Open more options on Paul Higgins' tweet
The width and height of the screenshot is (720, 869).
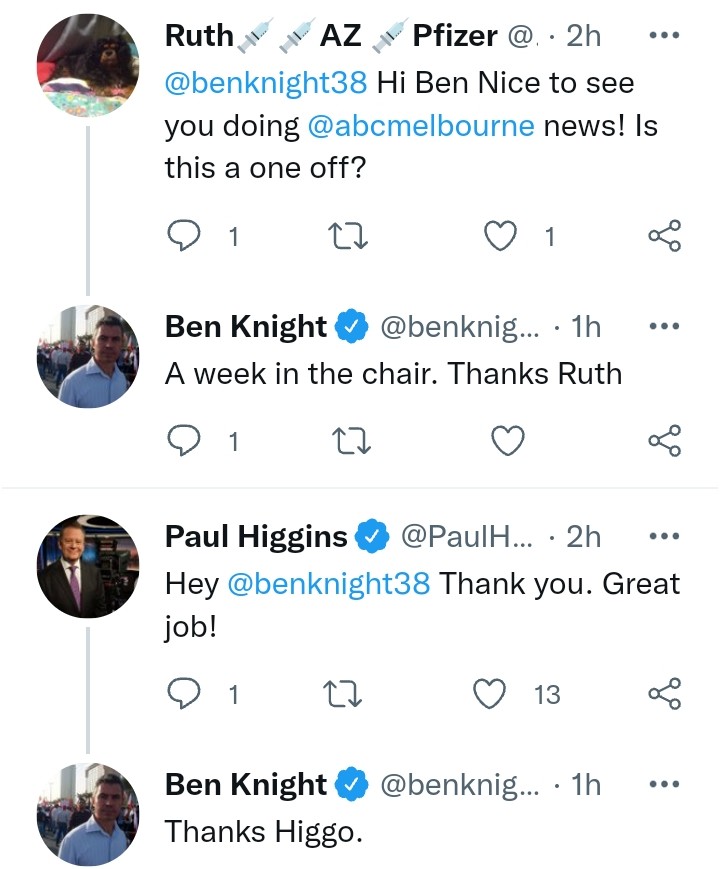[664, 537]
